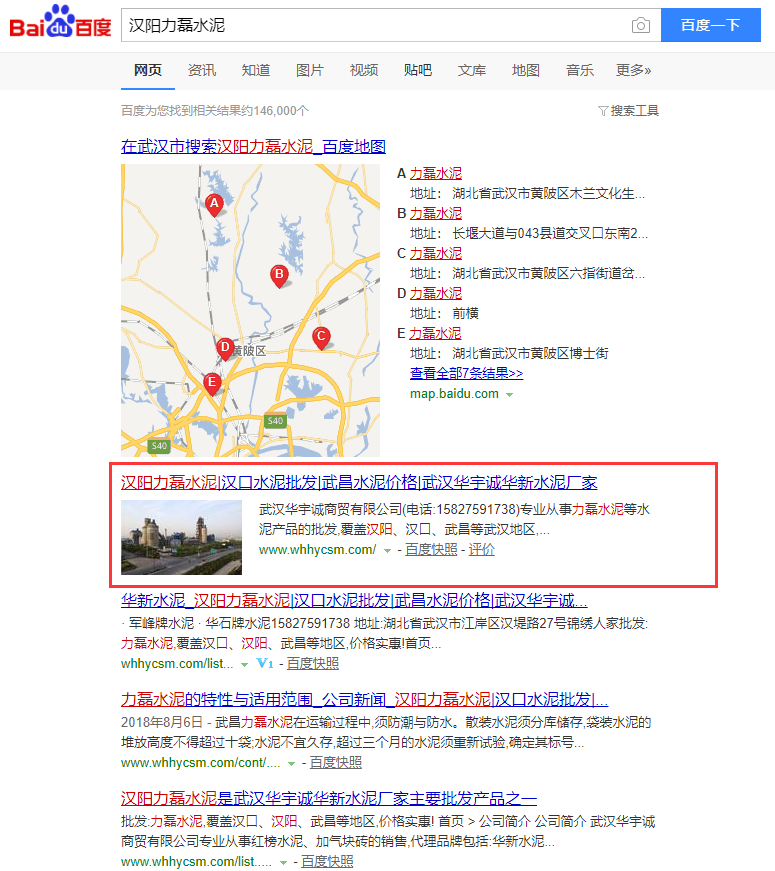The height and width of the screenshot is (871, 775).
Task: Click www.whhycsm.com/list..... URL
Action: [x=197, y=862]
